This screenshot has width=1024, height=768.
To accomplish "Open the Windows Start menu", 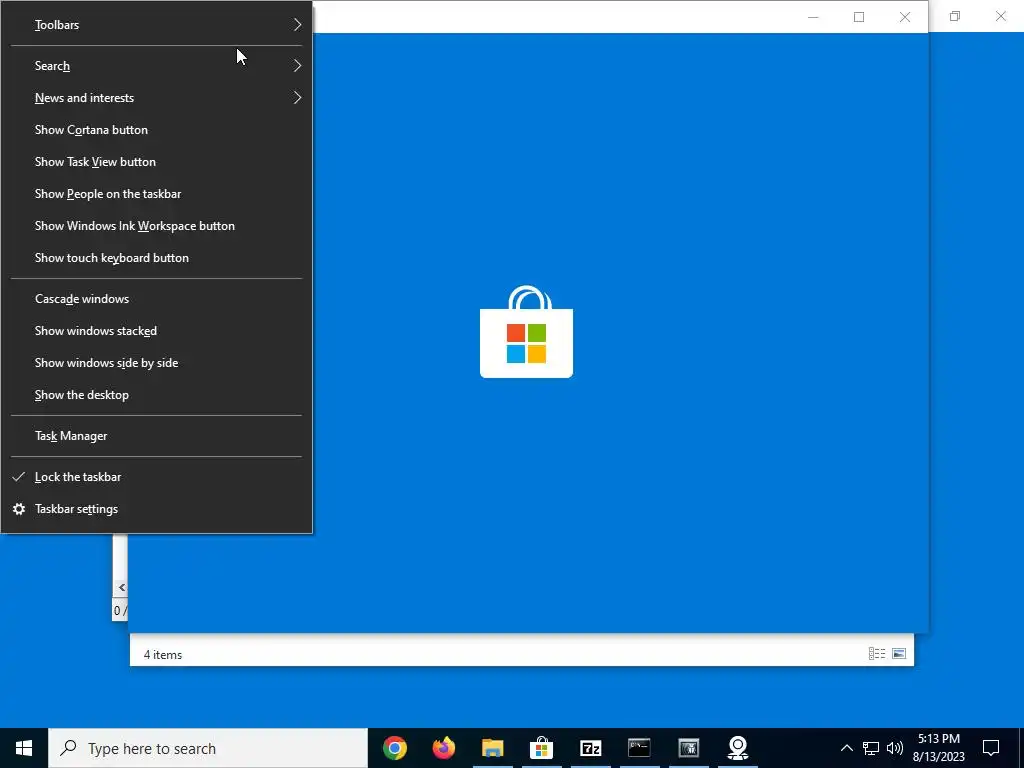I will 24,748.
